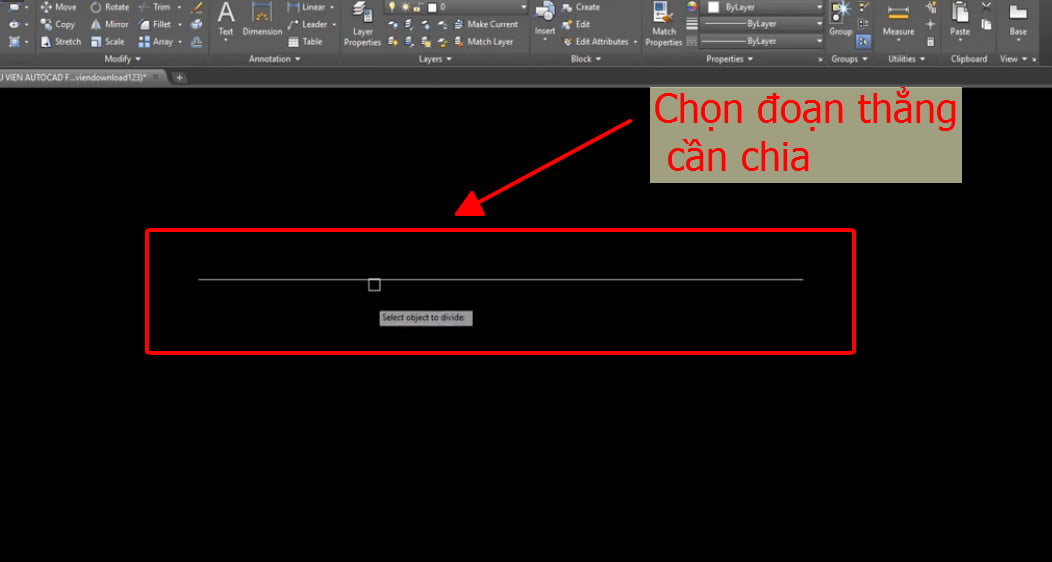Select the Scale tool
This screenshot has width=1052, height=562.
click(107, 42)
